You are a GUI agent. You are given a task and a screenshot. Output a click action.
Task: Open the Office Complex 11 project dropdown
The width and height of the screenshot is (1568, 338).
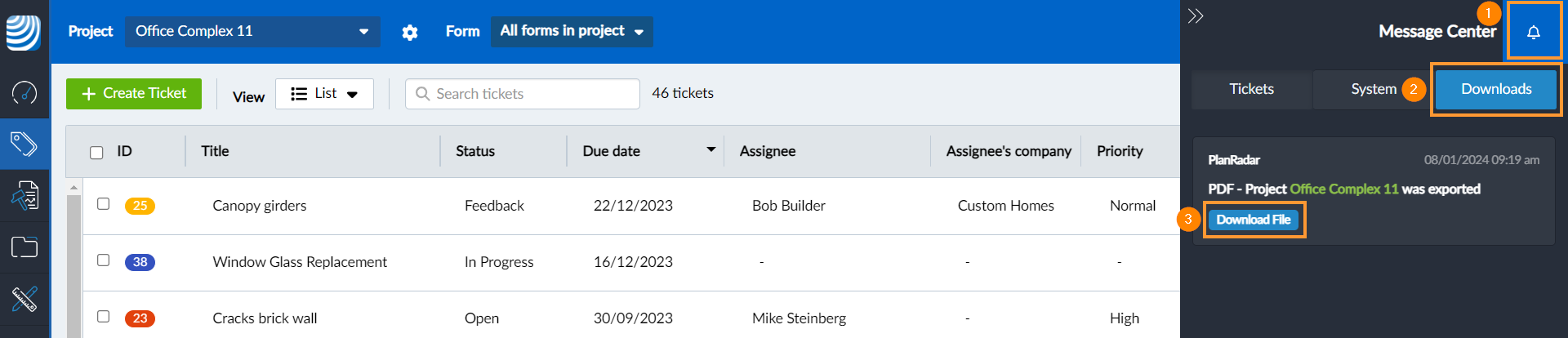point(252,31)
